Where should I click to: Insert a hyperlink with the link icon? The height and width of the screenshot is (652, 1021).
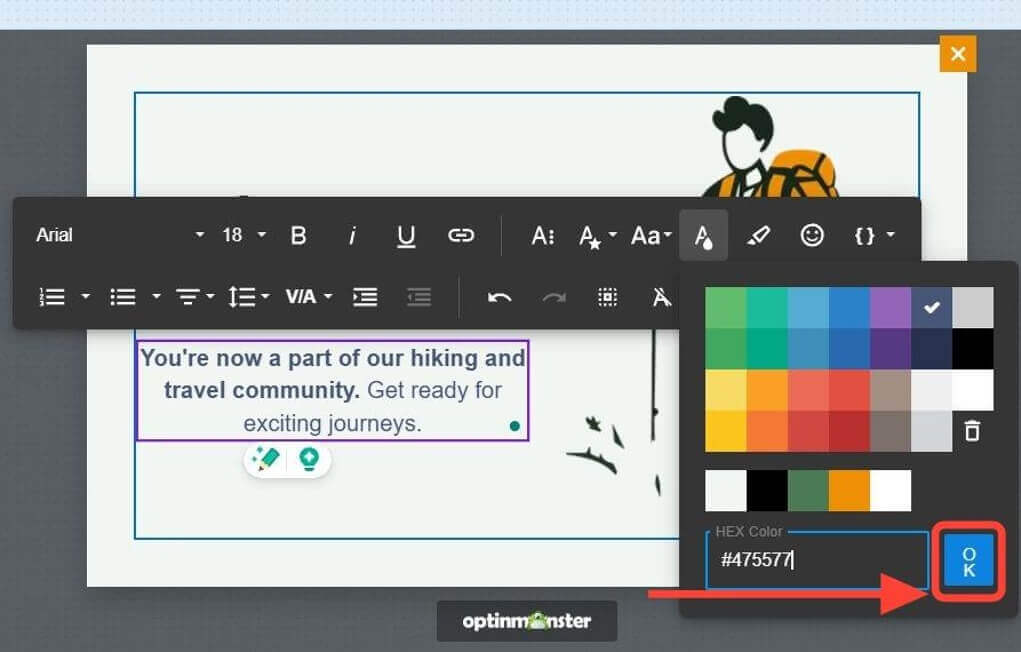[x=461, y=235]
